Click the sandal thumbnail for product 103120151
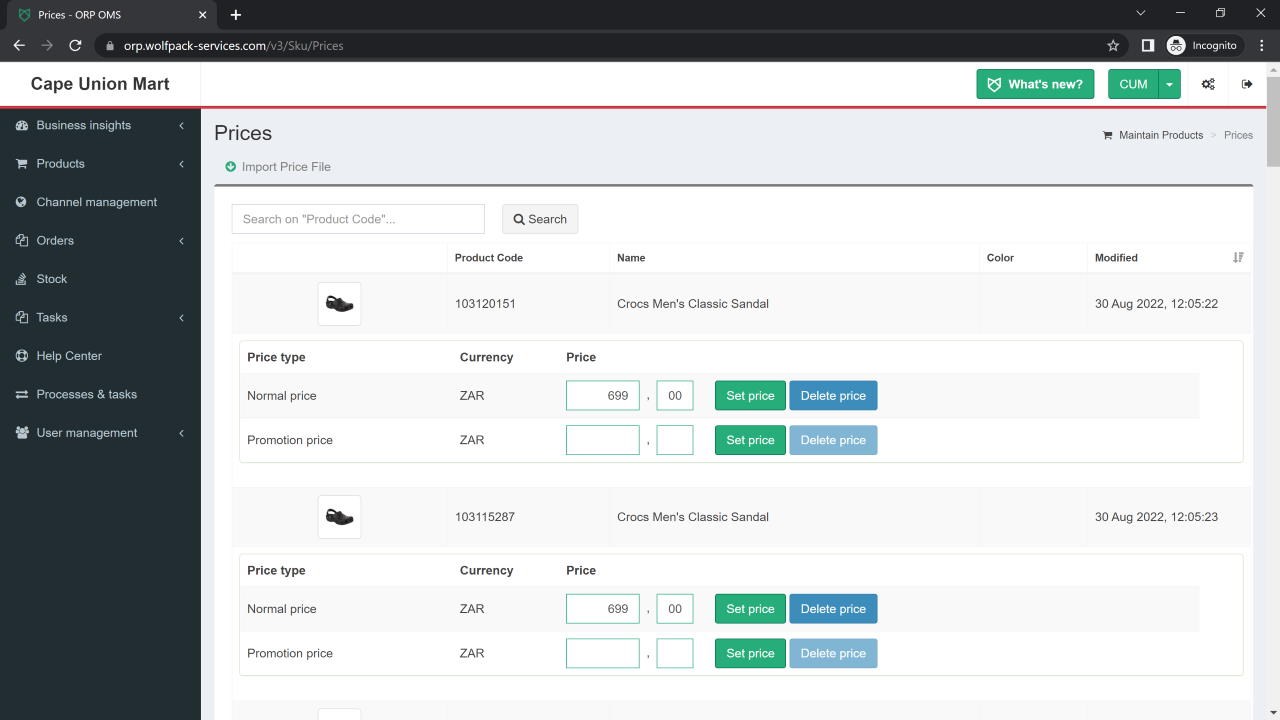 (x=339, y=304)
